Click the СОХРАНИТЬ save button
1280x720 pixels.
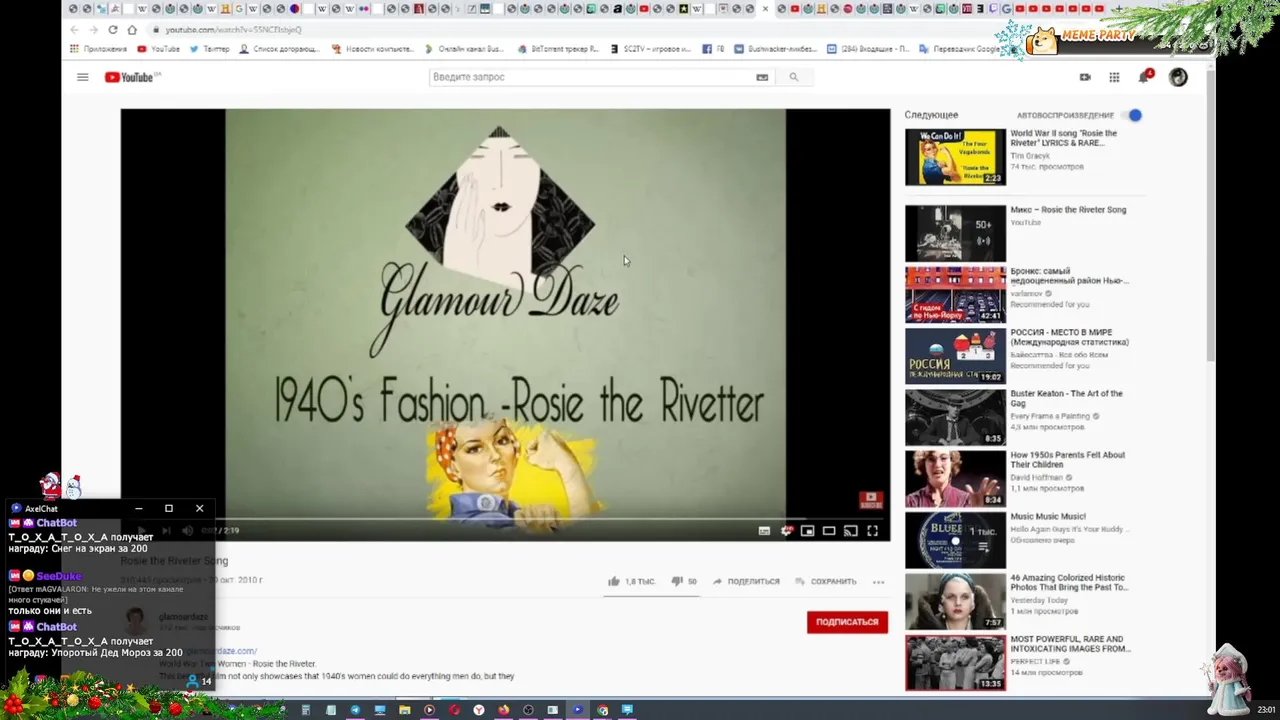click(x=826, y=581)
